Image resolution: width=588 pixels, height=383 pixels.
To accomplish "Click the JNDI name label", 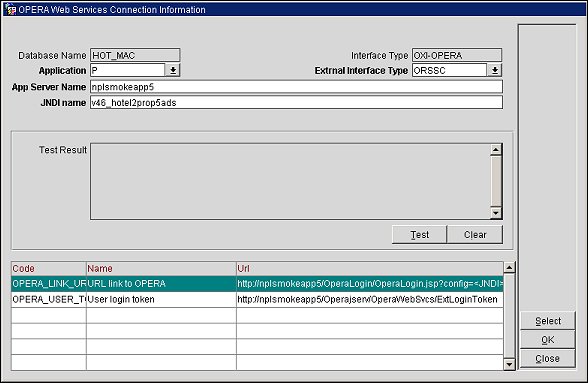I will [x=63, y=102].
